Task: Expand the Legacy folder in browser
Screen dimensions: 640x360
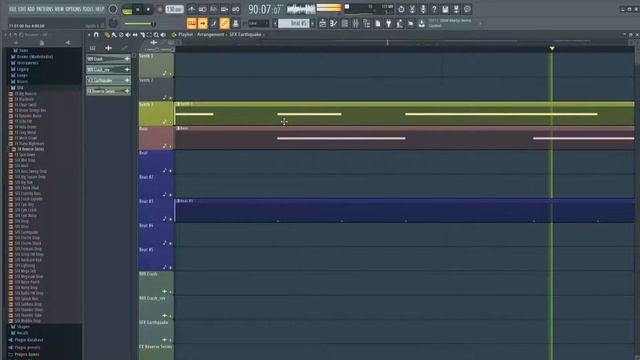Action: (x=20, y=69)
